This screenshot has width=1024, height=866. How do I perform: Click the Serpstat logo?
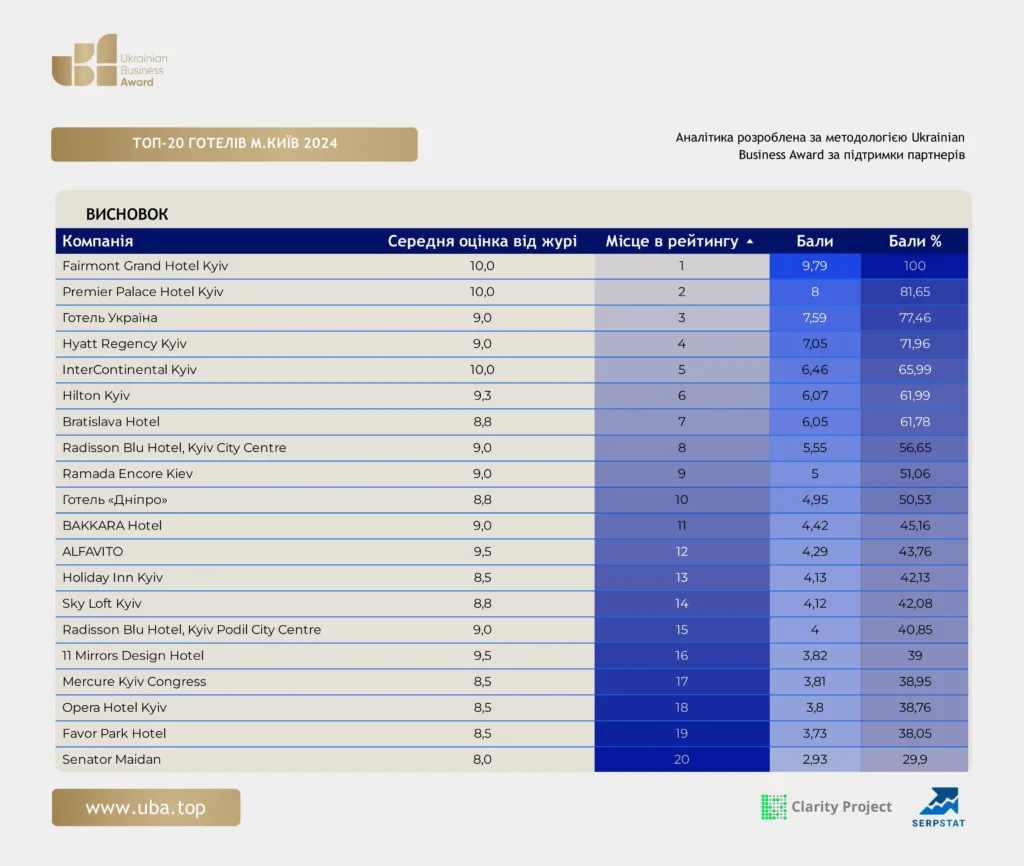point(938,807)
